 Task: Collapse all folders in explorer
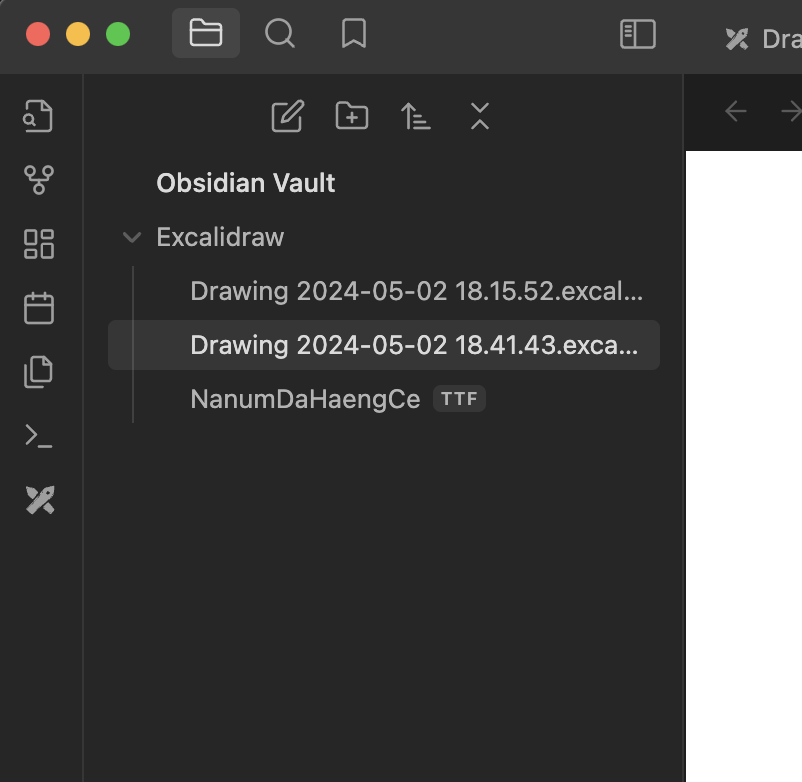pos(480,116)
